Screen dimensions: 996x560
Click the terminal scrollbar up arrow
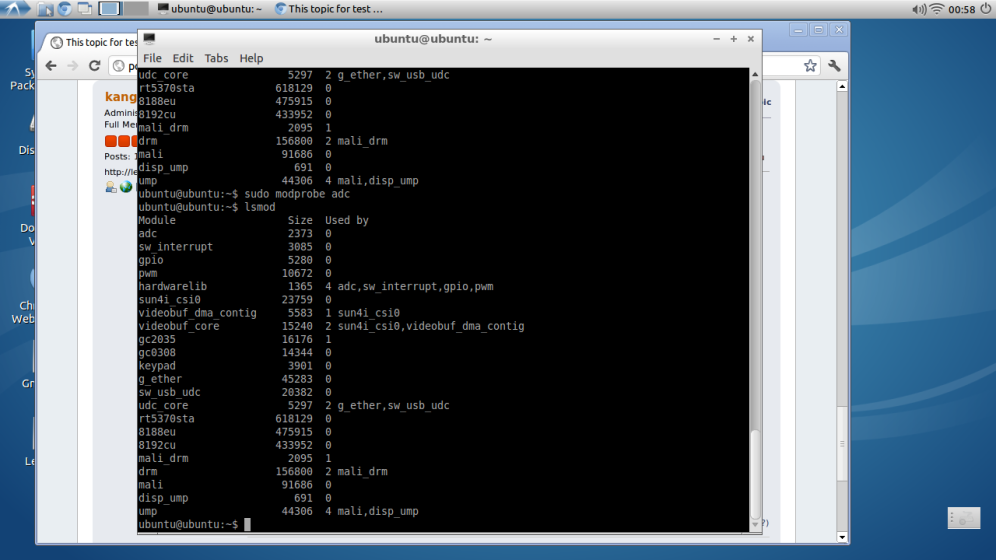pyautogui.click(x=755, y=74)
